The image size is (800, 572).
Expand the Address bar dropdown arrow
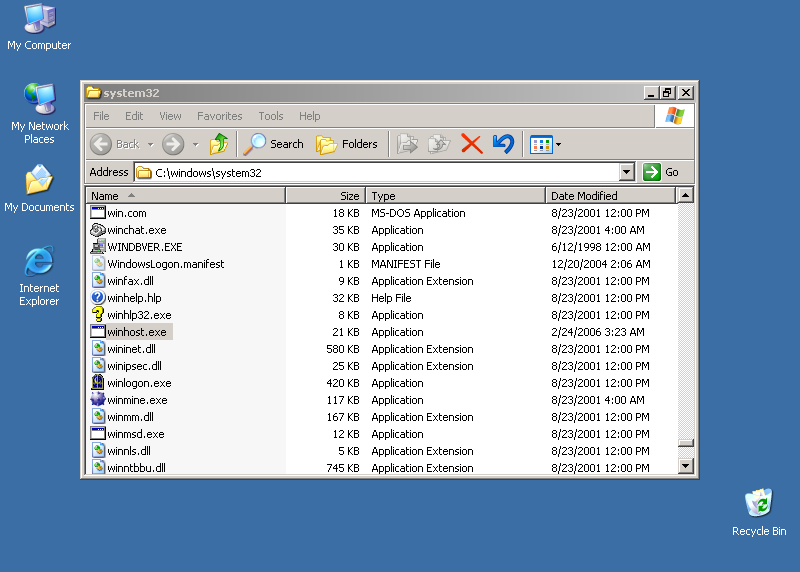click(627, 172)
